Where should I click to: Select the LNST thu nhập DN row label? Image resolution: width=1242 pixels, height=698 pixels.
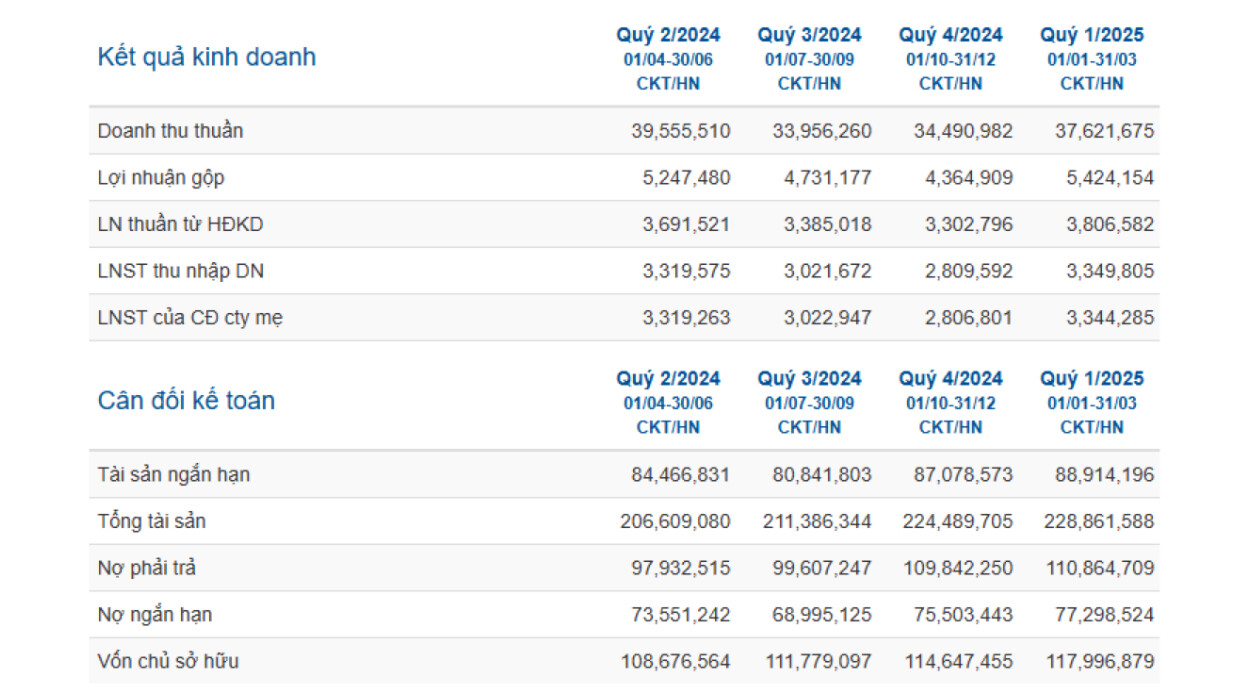(x=181, y=271)
